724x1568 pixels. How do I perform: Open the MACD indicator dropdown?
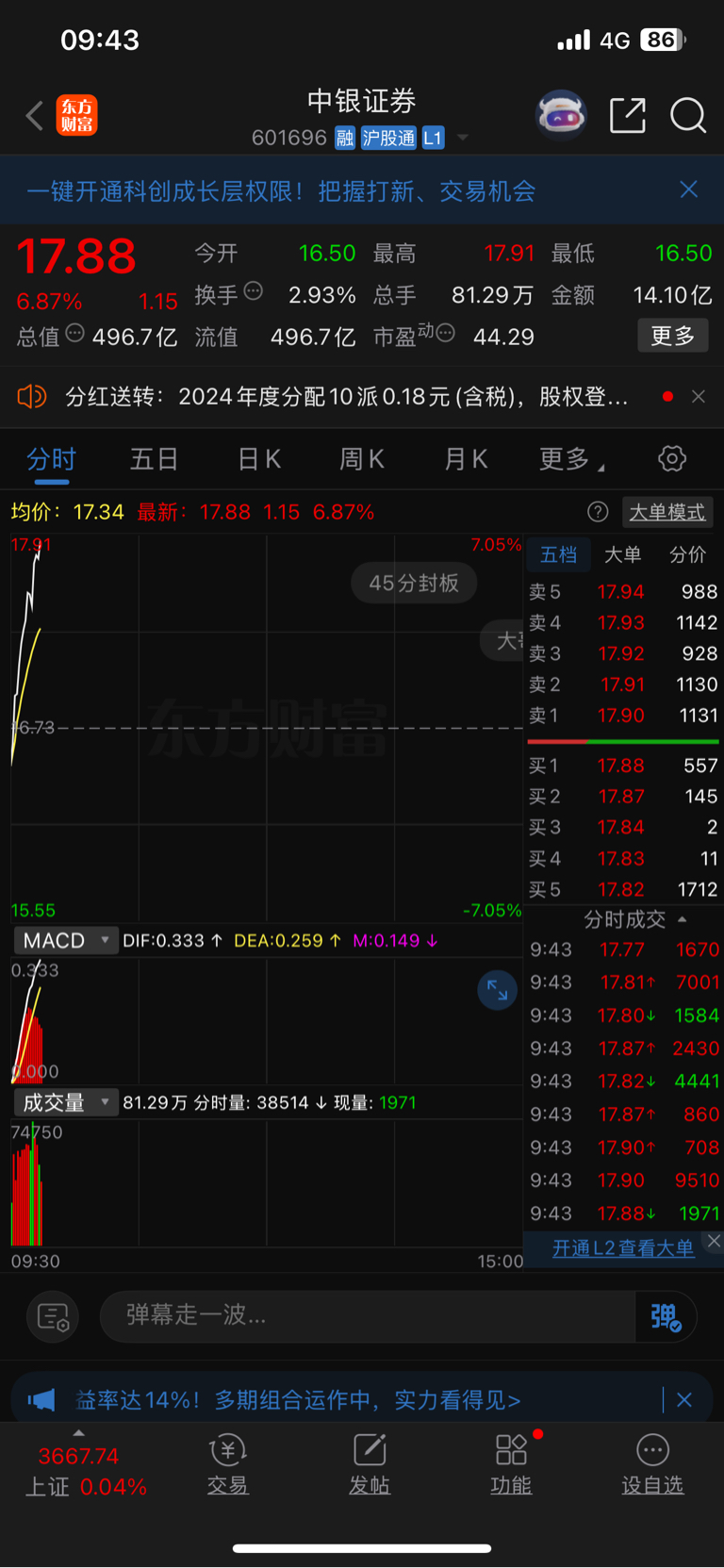coord(66,940)
